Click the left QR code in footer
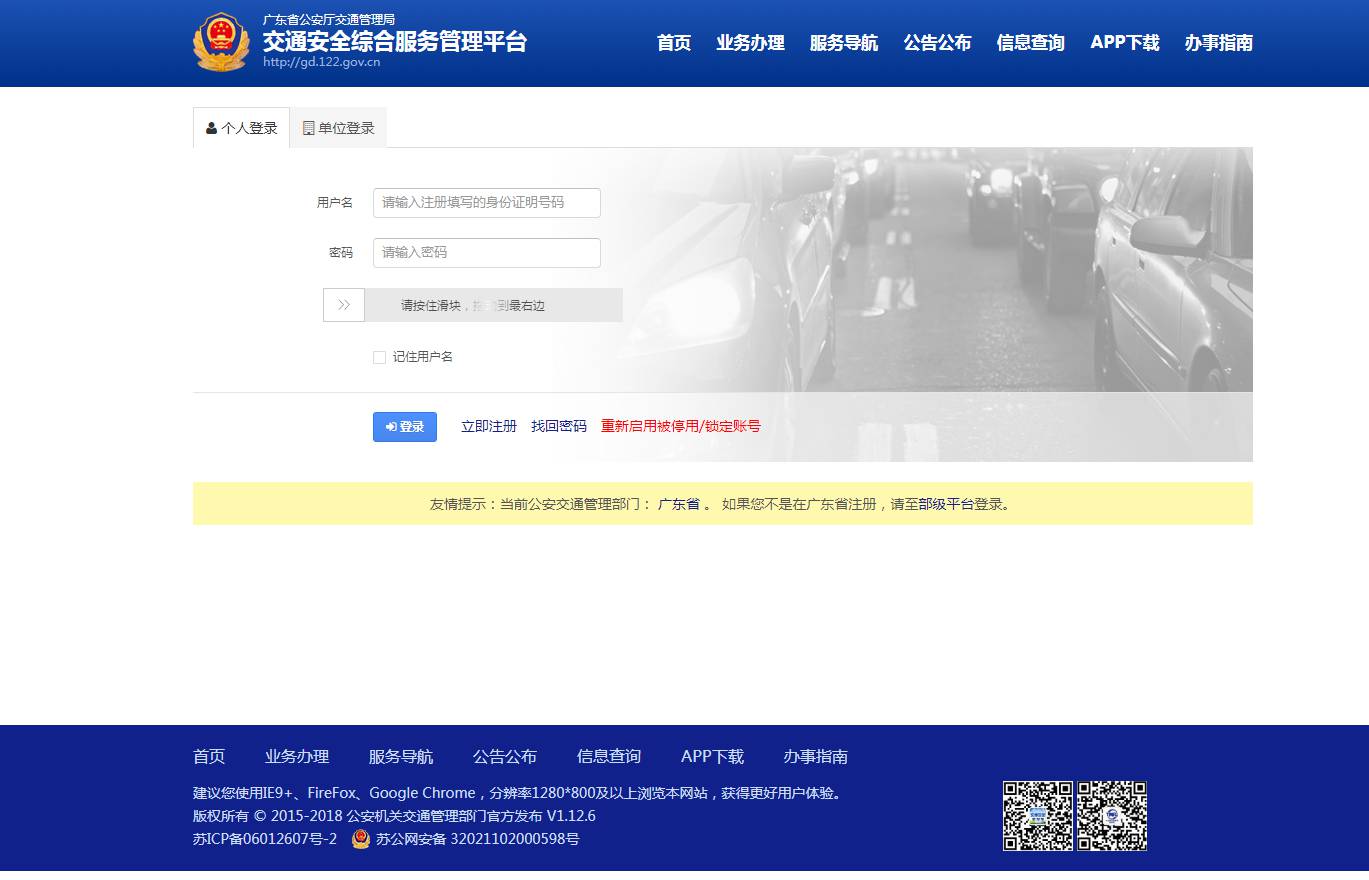 coord(1037,816)
